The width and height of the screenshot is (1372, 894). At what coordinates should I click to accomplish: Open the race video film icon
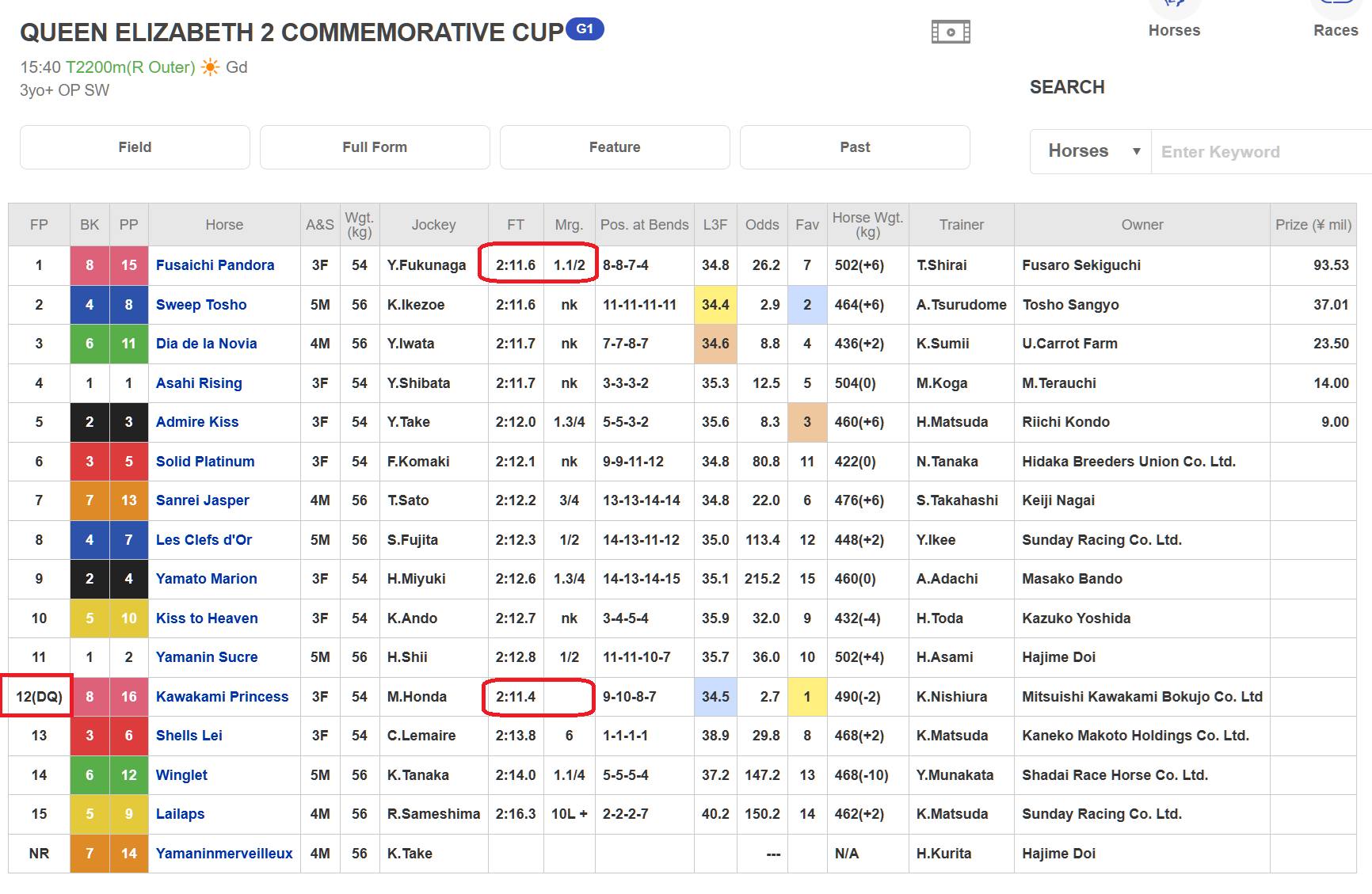[951, 32]
